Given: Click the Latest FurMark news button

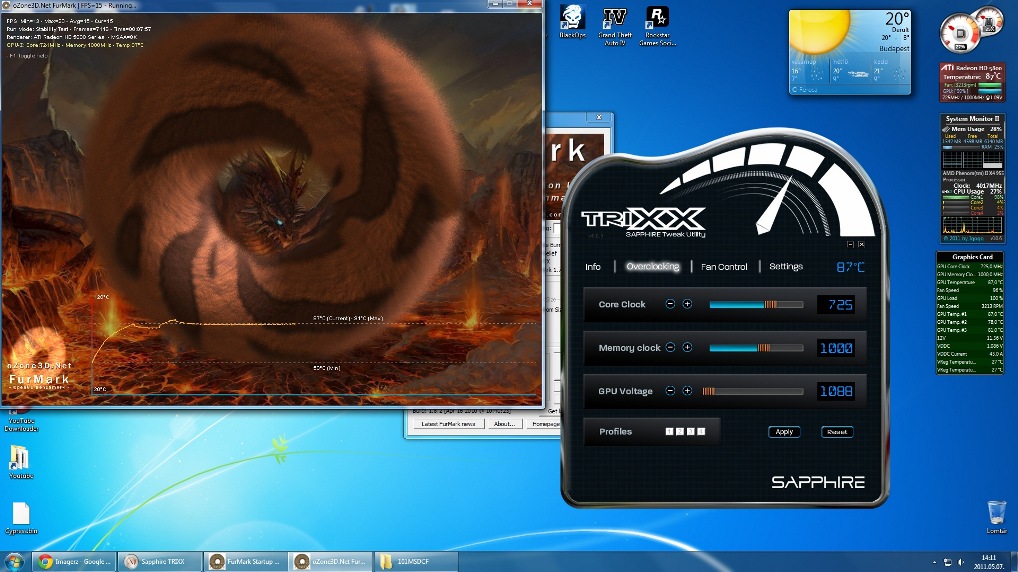Looking at the screenshot, I should 448,424.
